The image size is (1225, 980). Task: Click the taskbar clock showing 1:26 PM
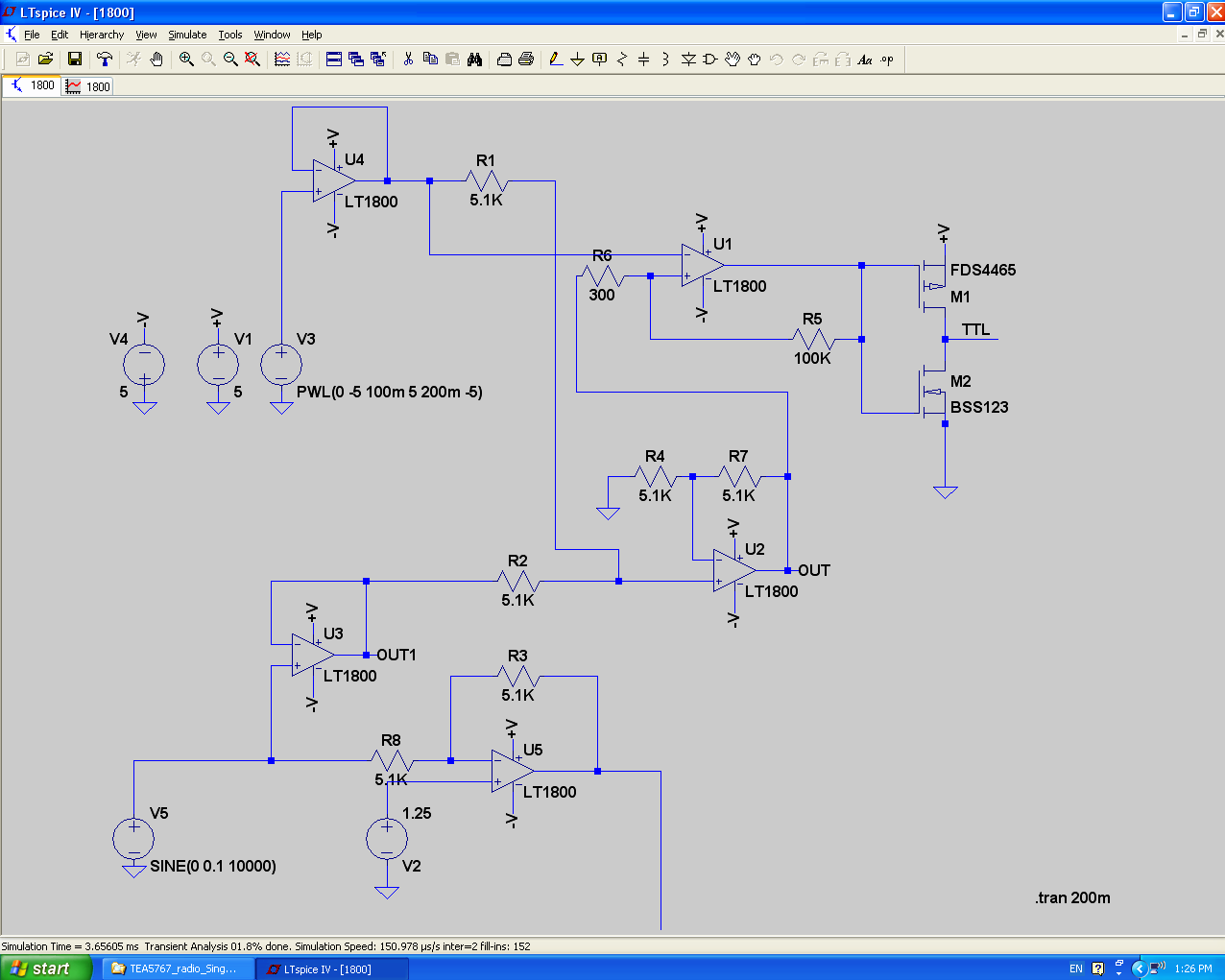(1193, 968)
